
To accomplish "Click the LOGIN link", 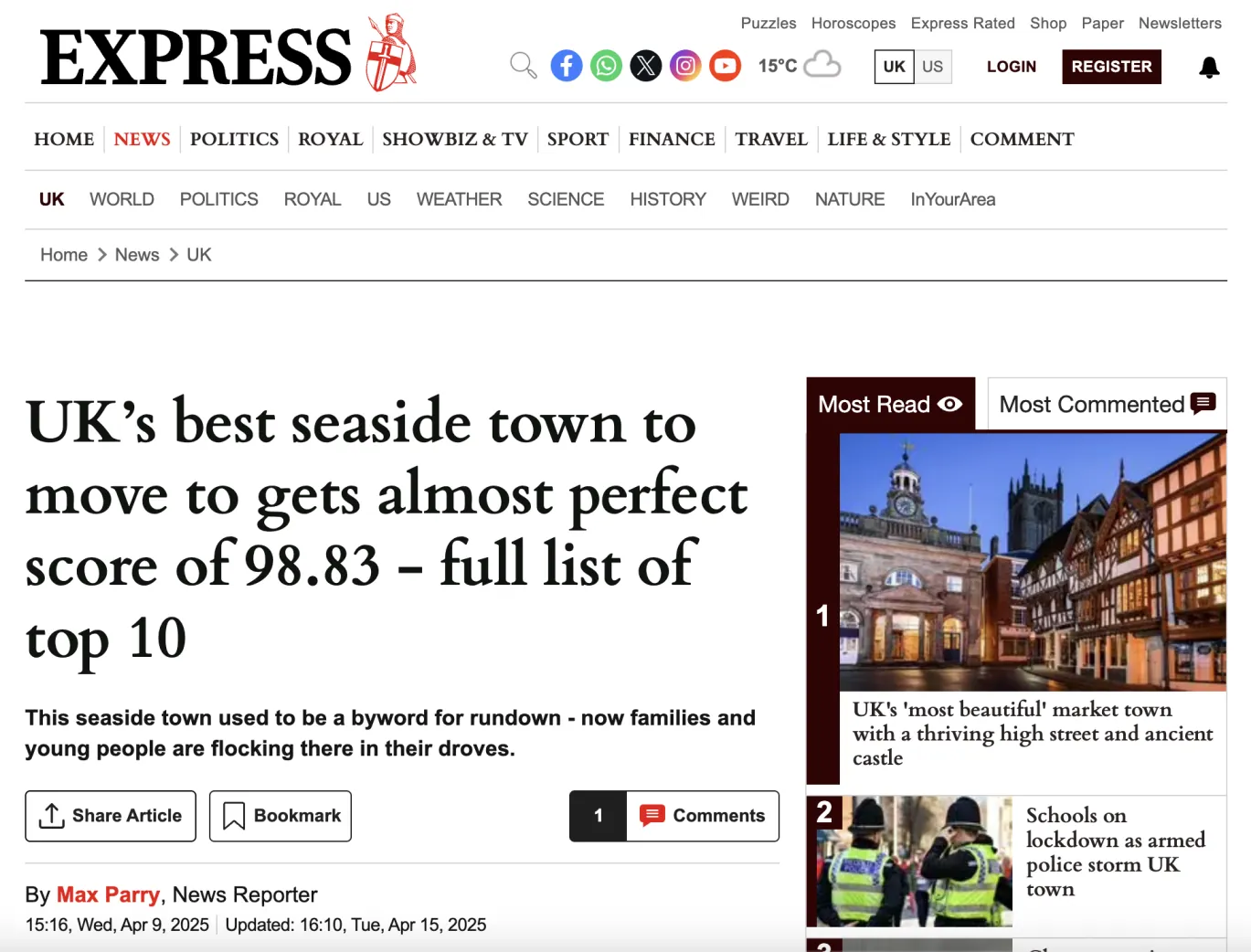I will coord(1012,67).
